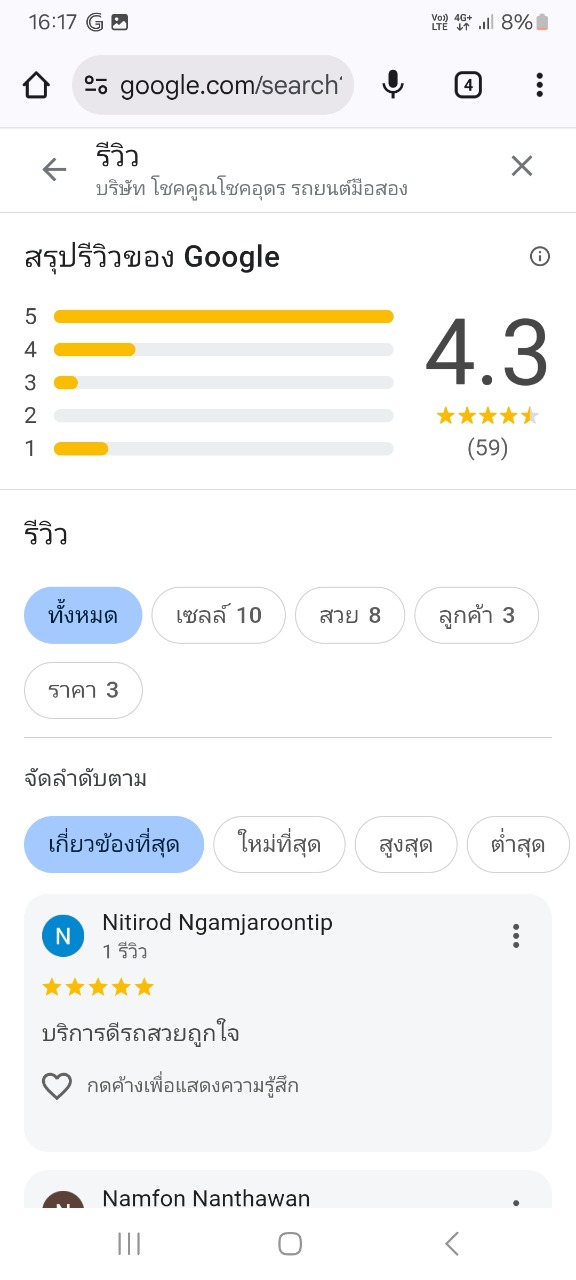Filter reviews by สวย 8 chip
Image resolution: width=576 pixels, height=1280 pixels.
(x=350, y=615)
